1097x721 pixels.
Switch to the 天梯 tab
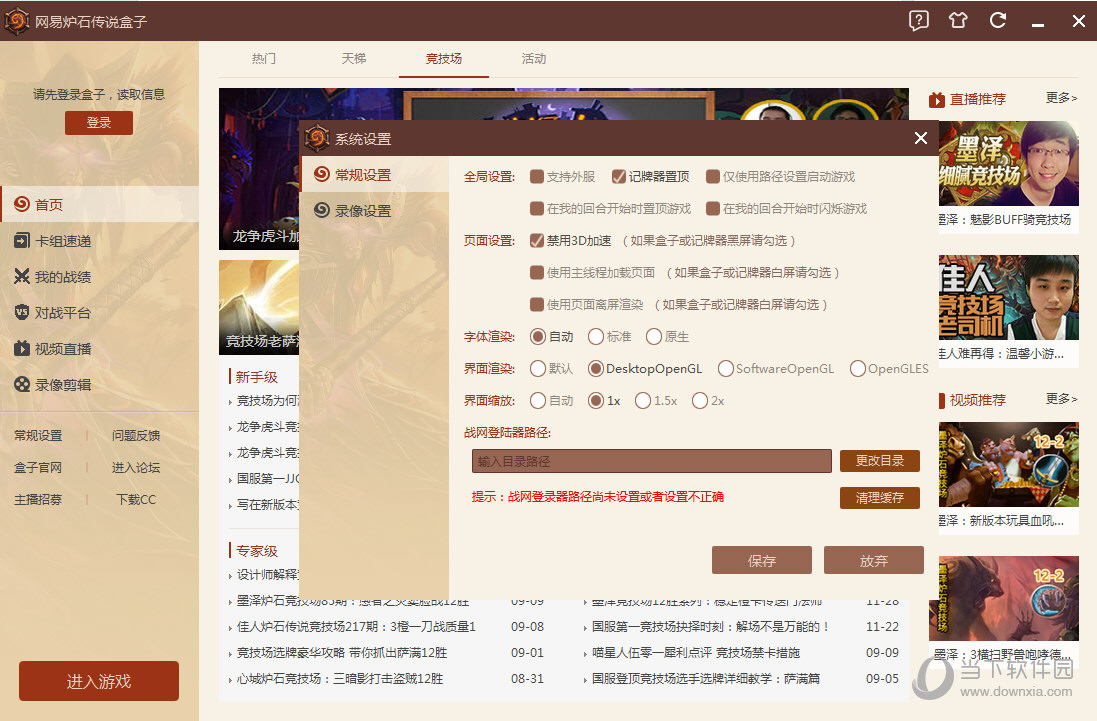[x=353, y=59]
